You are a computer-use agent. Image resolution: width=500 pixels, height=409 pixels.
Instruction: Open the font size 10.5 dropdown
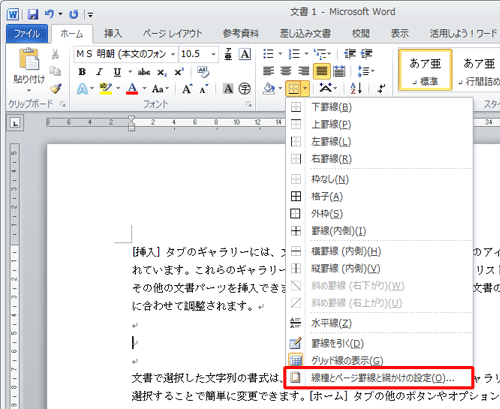pos(214,54)
